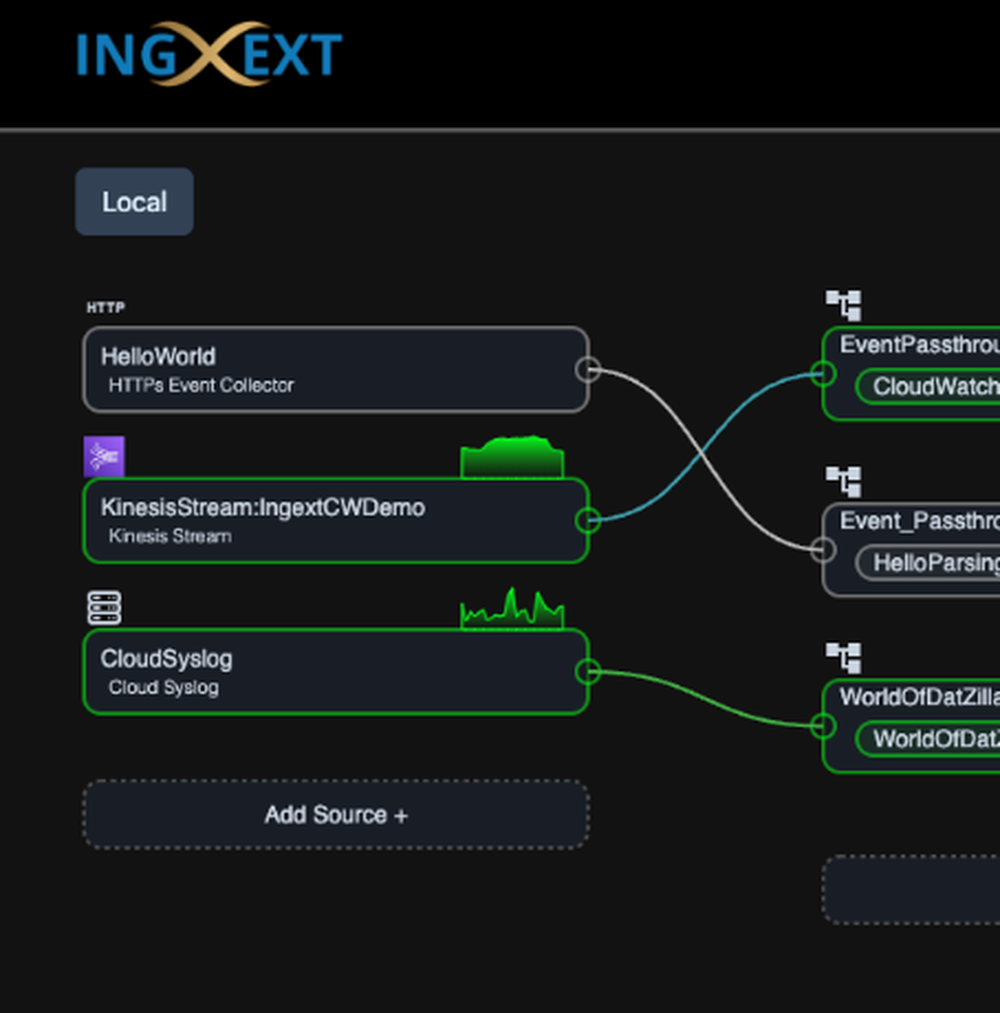Click the Kinesis Stream purple icon
Screen dimensions: 1000x1013
pos(104,456)
